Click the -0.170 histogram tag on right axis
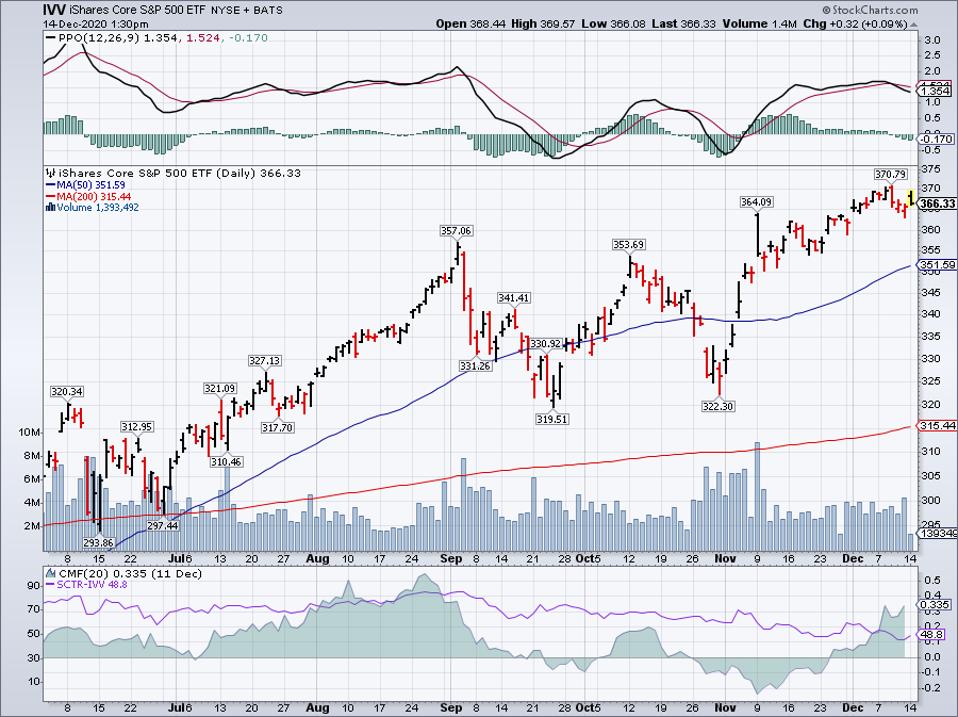This screenshot has width=958, height=717. (x=935, y=139)
